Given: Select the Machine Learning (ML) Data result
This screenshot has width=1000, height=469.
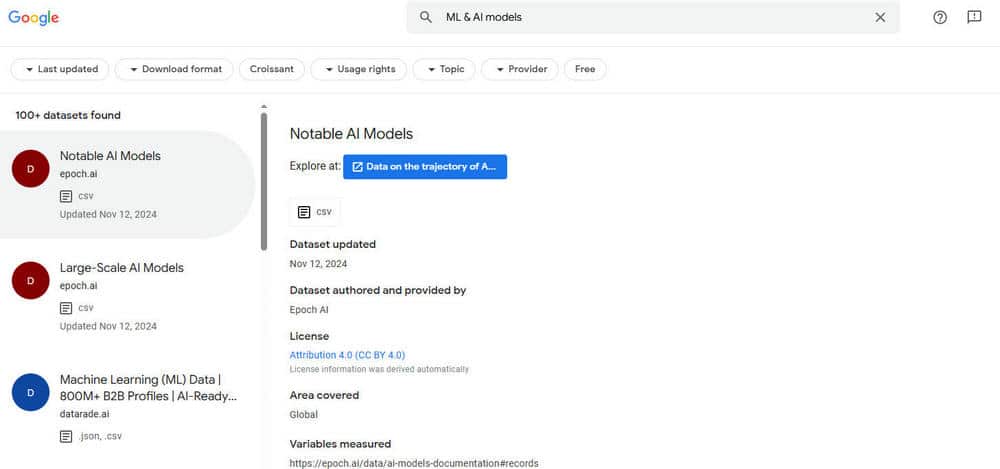Looking at the screenshot, I should 128,408.
